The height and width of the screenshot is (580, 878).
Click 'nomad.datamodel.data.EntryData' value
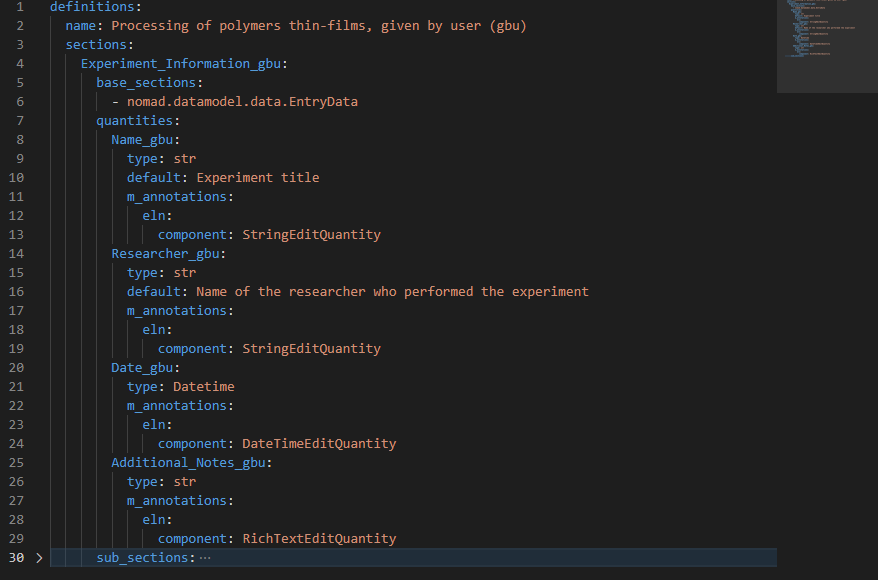point(242,102)
